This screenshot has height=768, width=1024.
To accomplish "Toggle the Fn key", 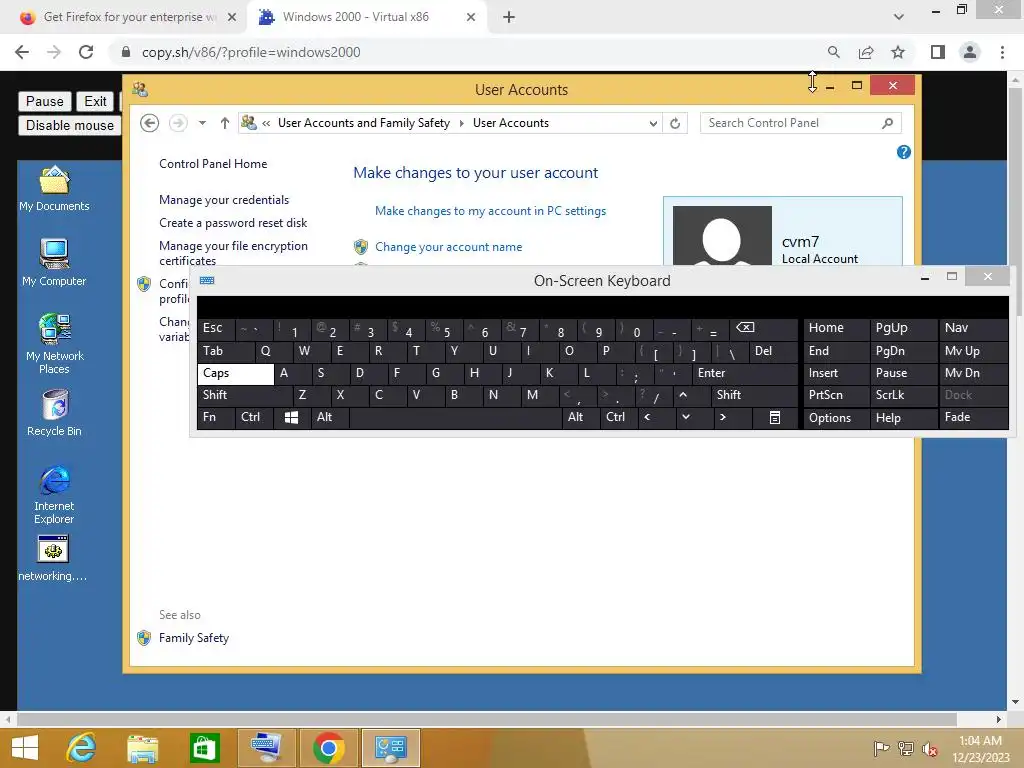I will (x=216, y=417).
